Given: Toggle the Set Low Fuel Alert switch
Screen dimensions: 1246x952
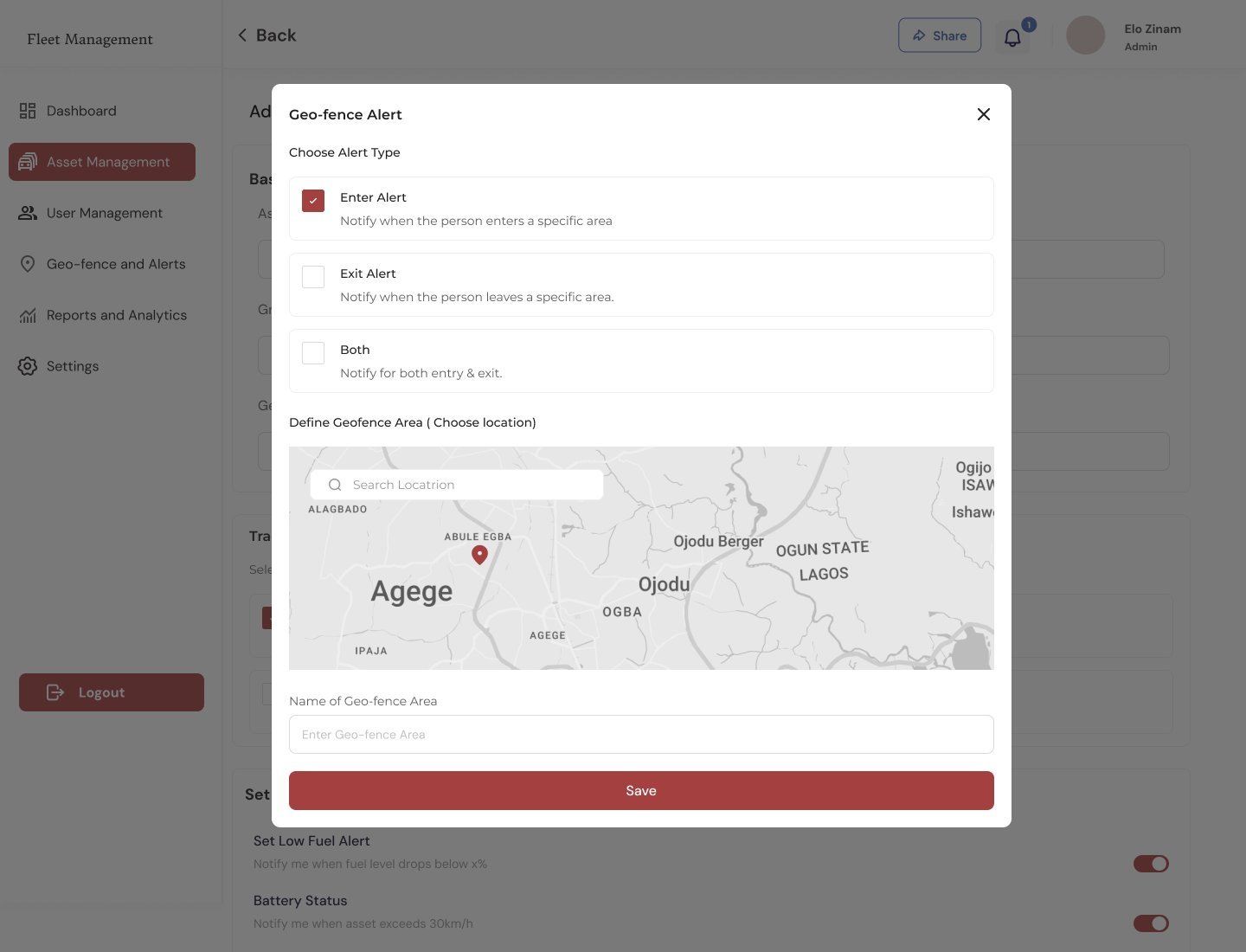Looking at the screenshot, I should point(1151,864).
